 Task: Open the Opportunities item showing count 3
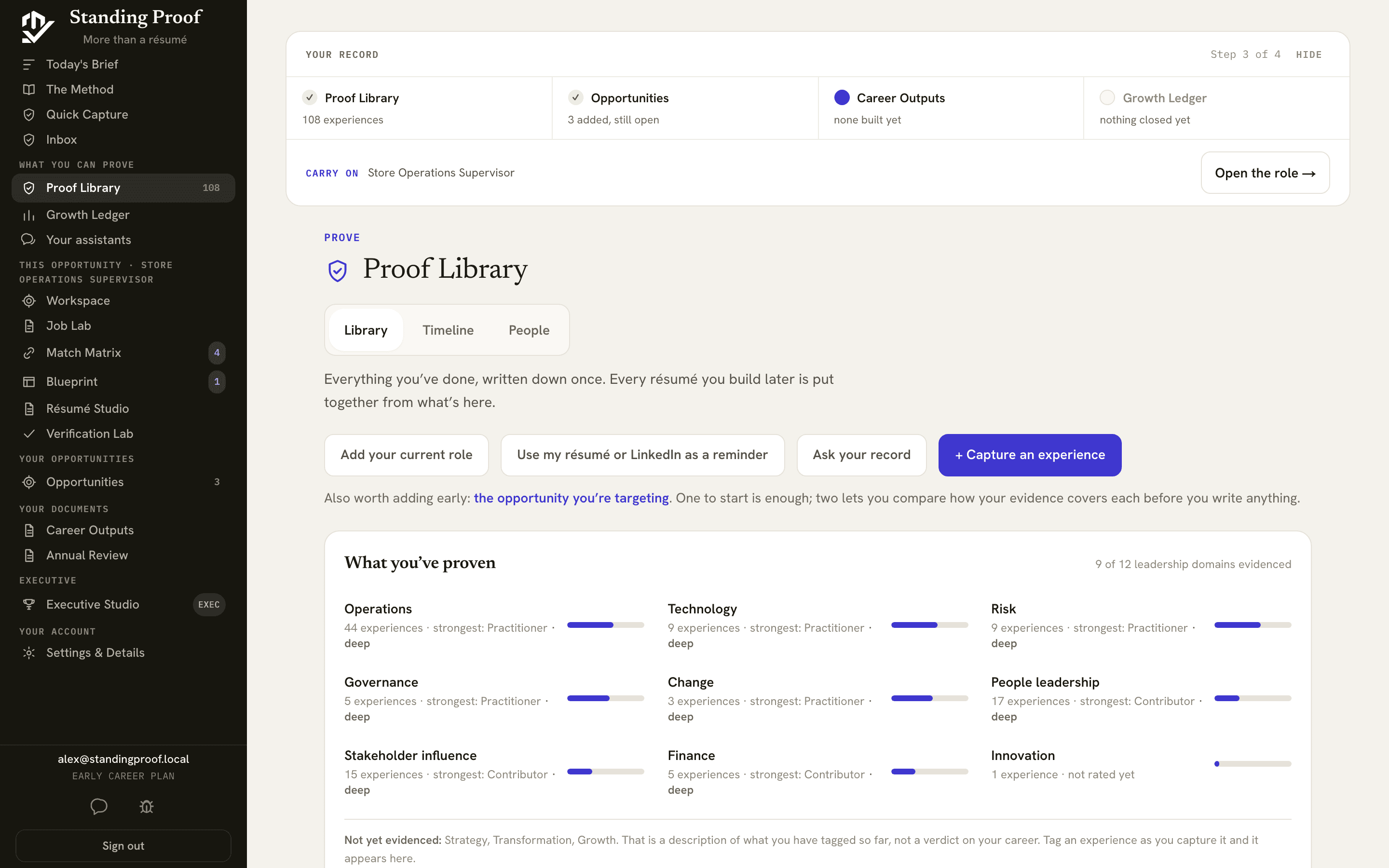[123, 482]
